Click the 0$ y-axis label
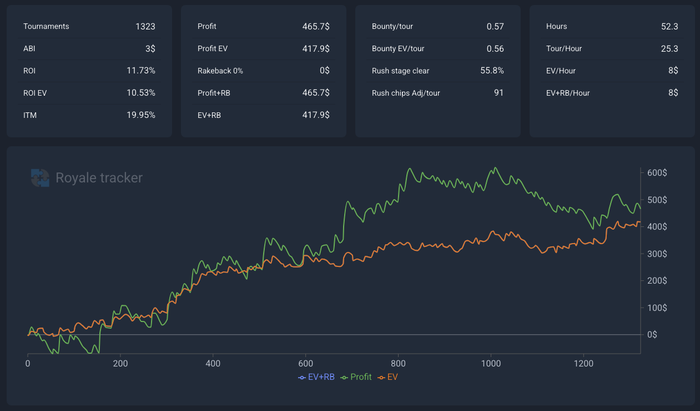The image size is (700, 411). click(652, 334)
